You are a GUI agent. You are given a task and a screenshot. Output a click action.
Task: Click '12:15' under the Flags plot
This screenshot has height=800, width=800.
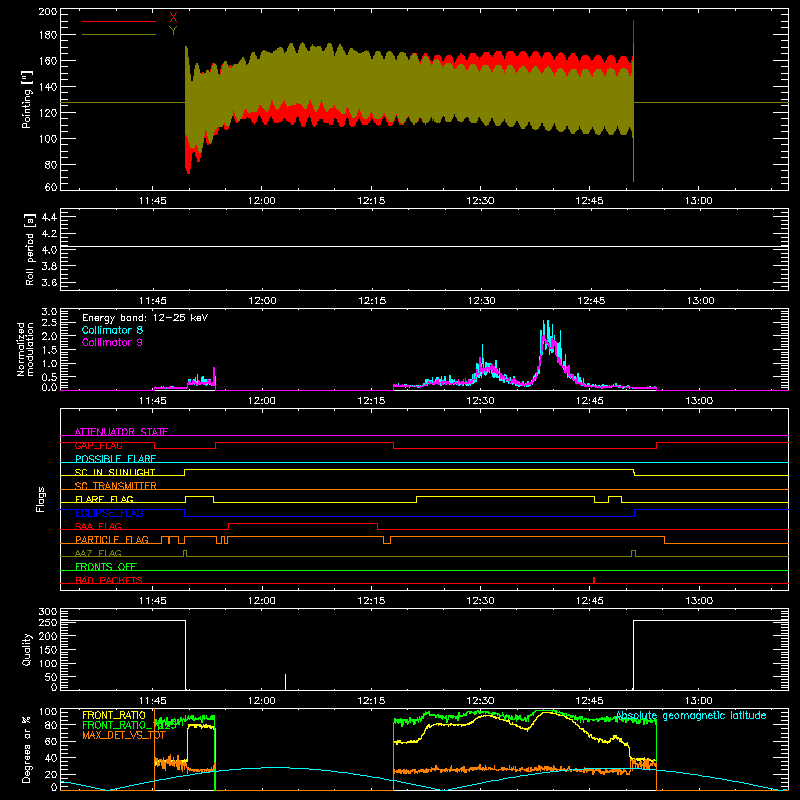tap(371, 601)
